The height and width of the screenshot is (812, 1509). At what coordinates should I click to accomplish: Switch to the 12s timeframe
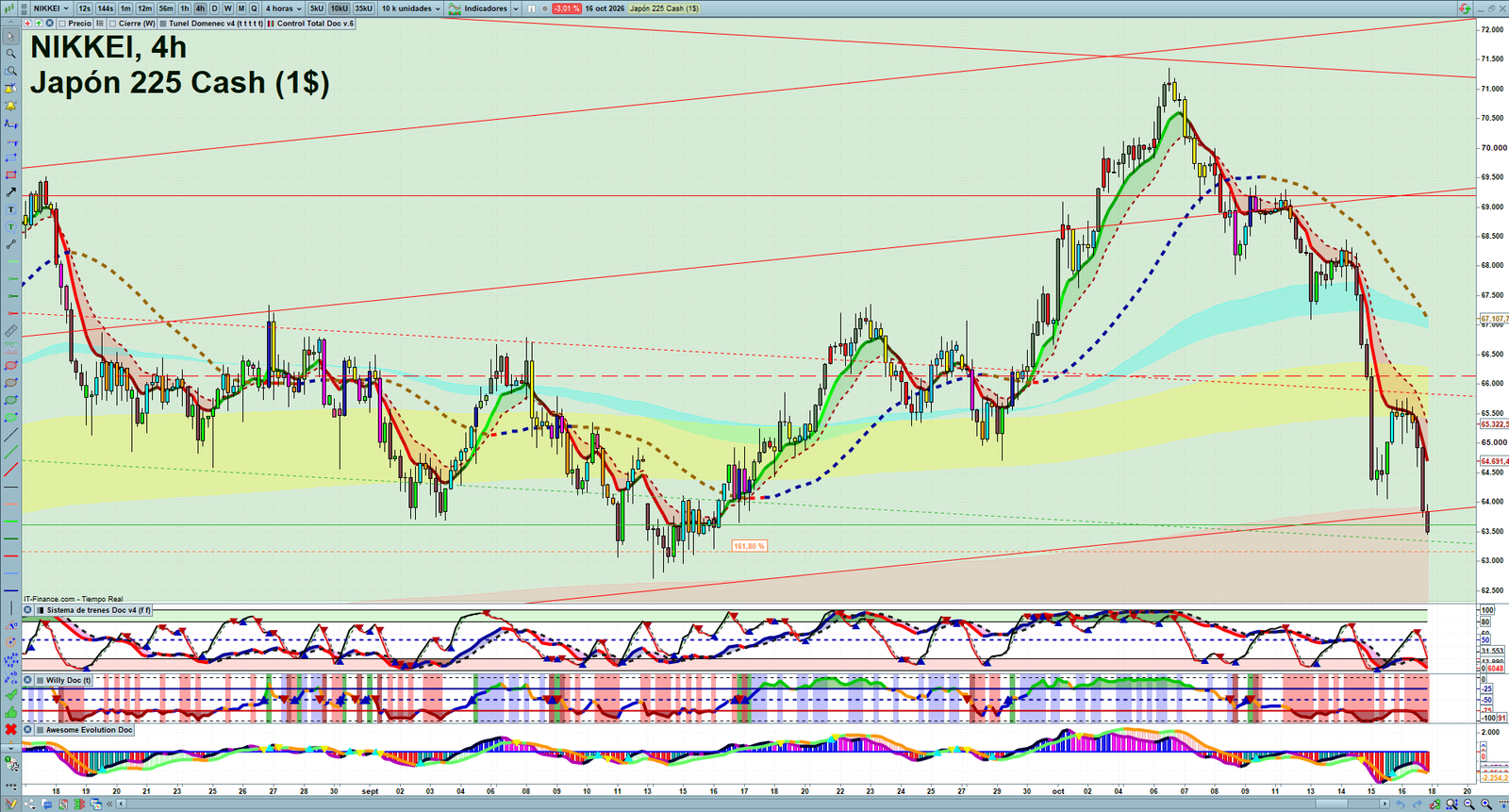84,8
